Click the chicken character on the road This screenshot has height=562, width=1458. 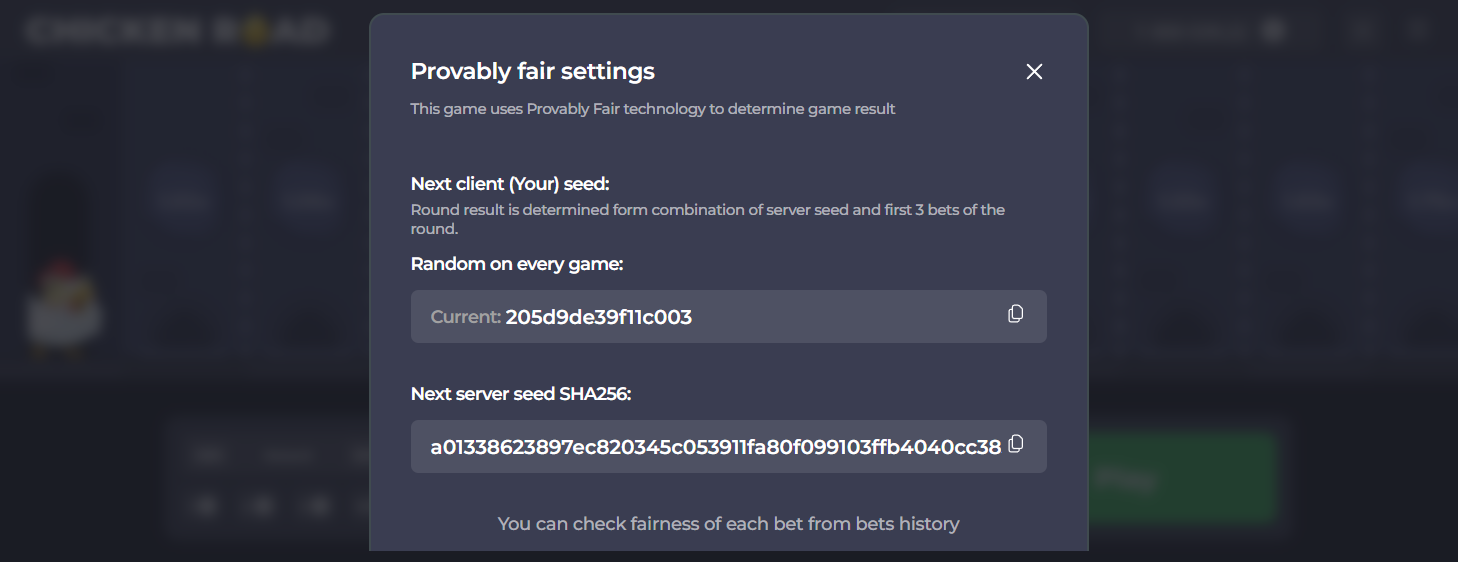point(64,306)
